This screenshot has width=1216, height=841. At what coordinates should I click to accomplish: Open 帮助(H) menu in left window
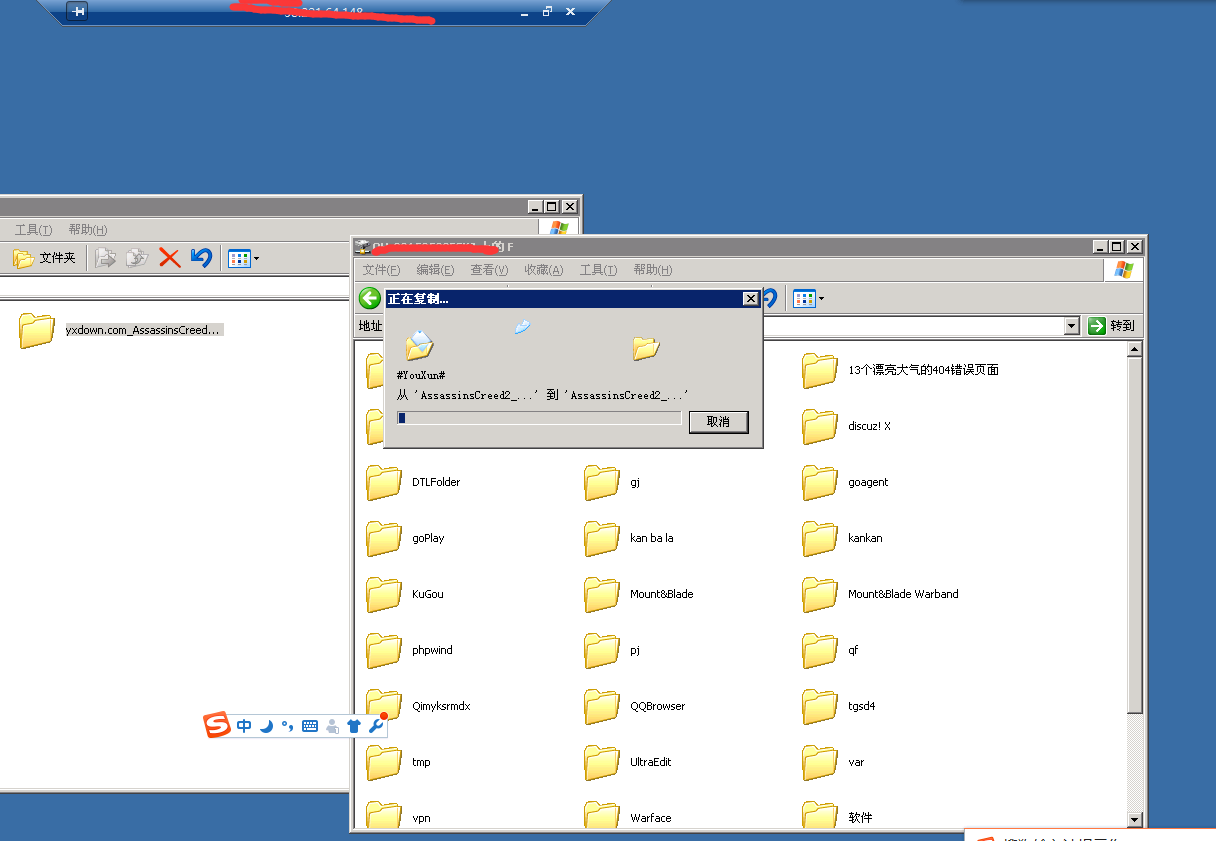[87, 230]
